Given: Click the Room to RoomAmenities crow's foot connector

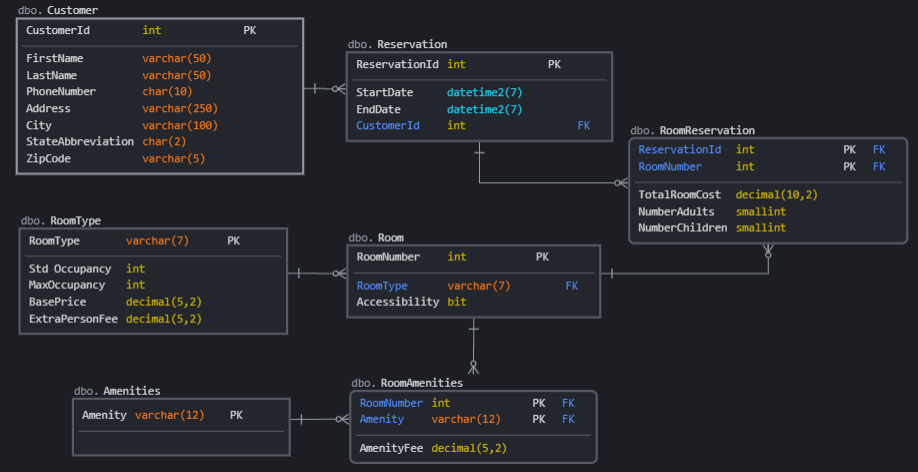Looking at the screenshot, I should pyautogui.click(x=474, y=346).
